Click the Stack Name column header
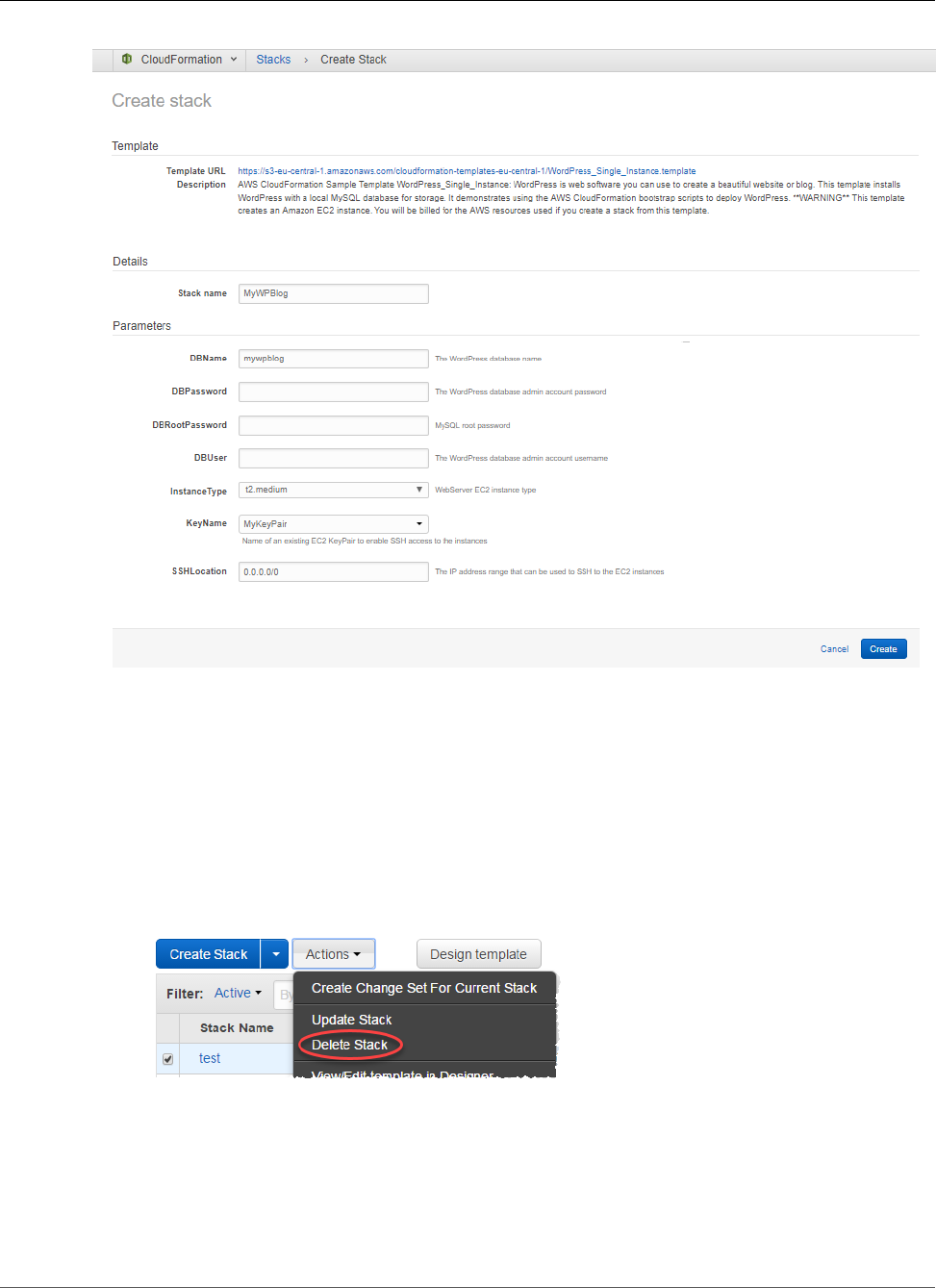This screenshot has width=936, height=1288. point(237,1027)
